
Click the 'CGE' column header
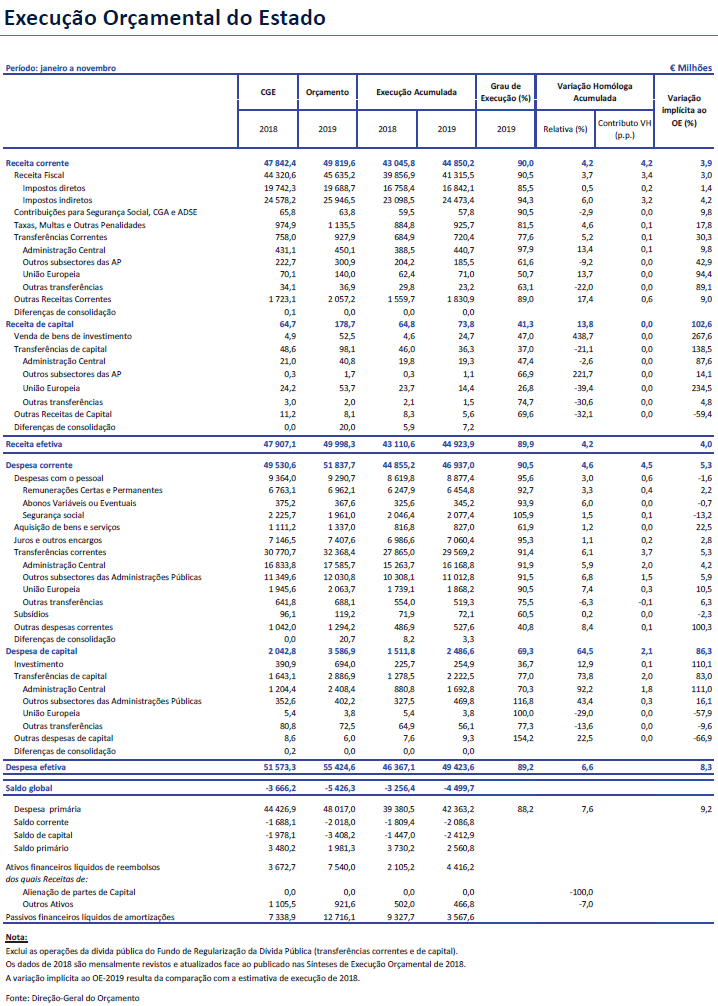(x=268, y=92)
